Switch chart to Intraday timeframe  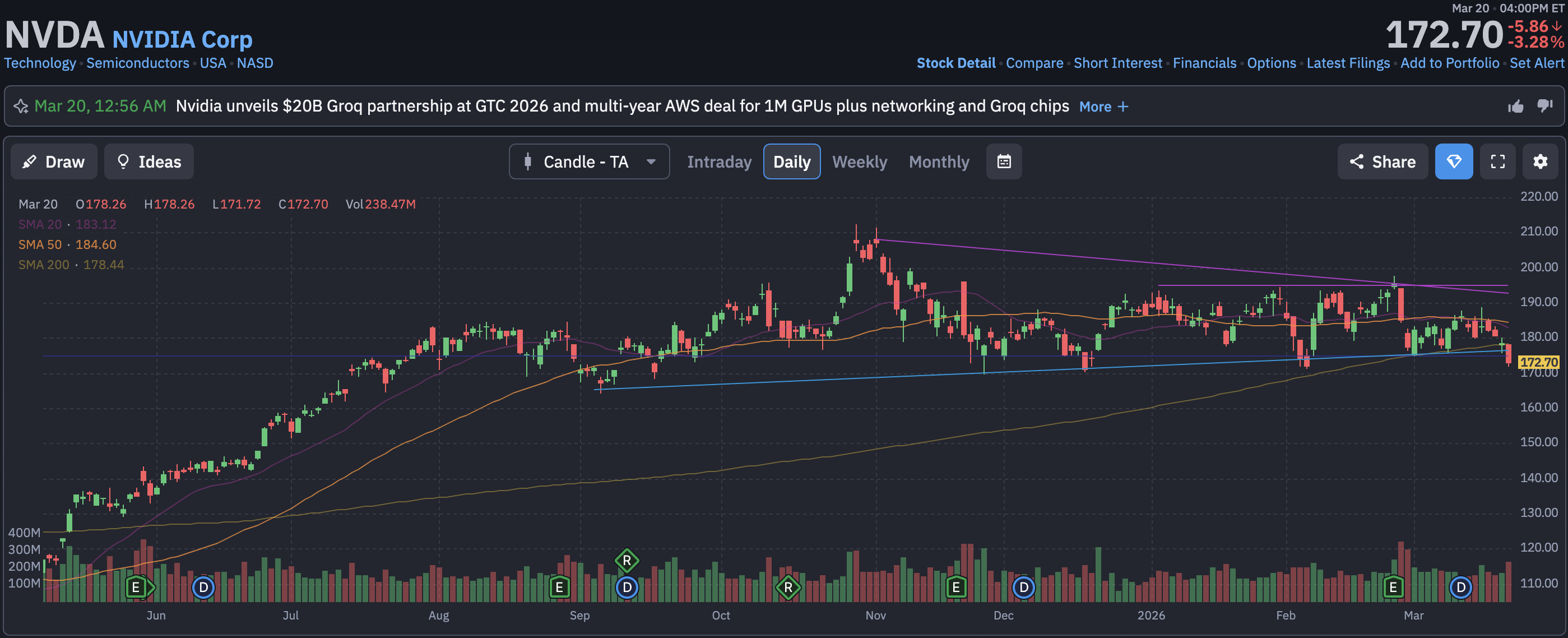click(719, 162)
